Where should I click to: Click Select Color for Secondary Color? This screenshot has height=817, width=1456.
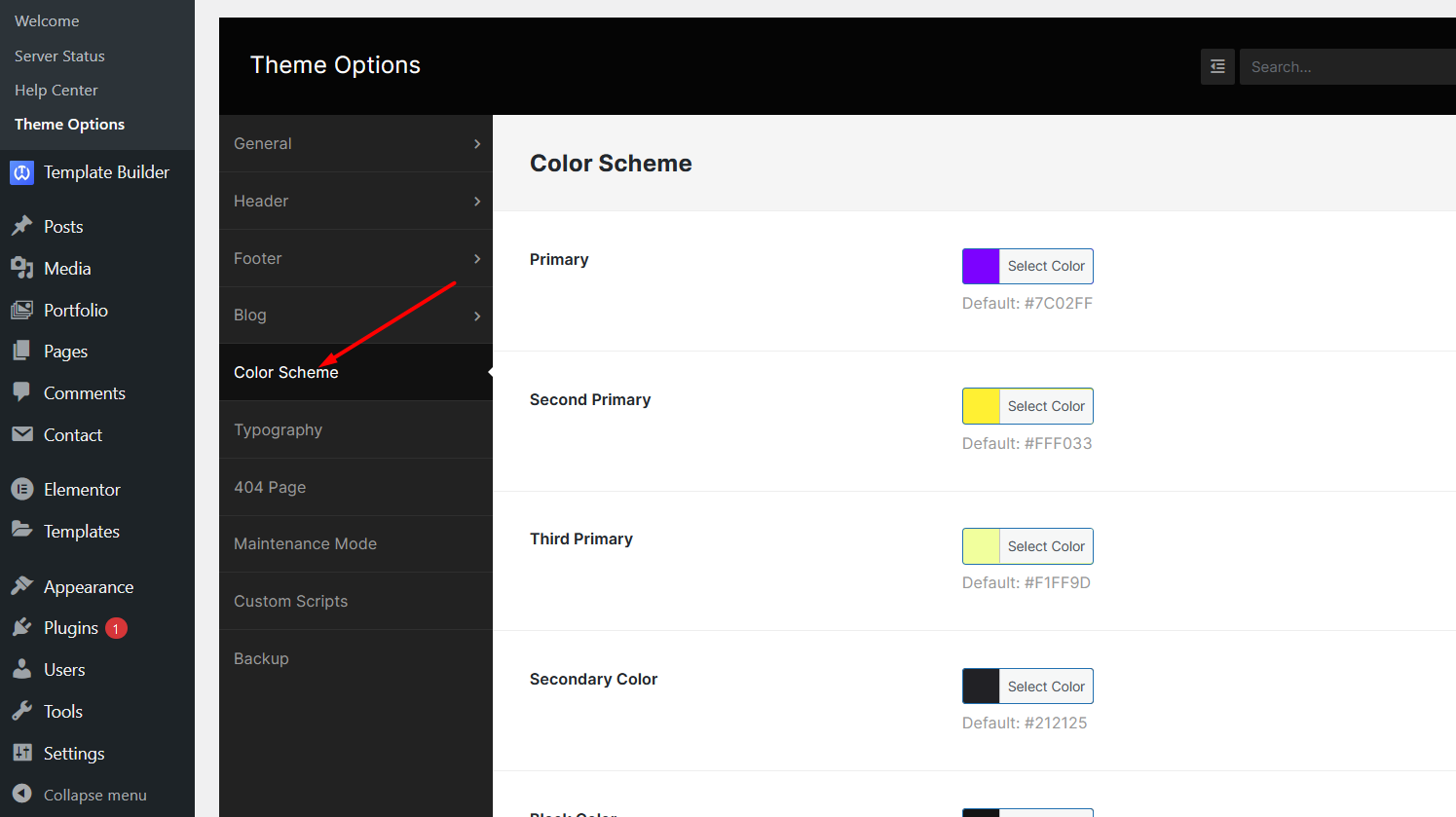[1046, 687]
